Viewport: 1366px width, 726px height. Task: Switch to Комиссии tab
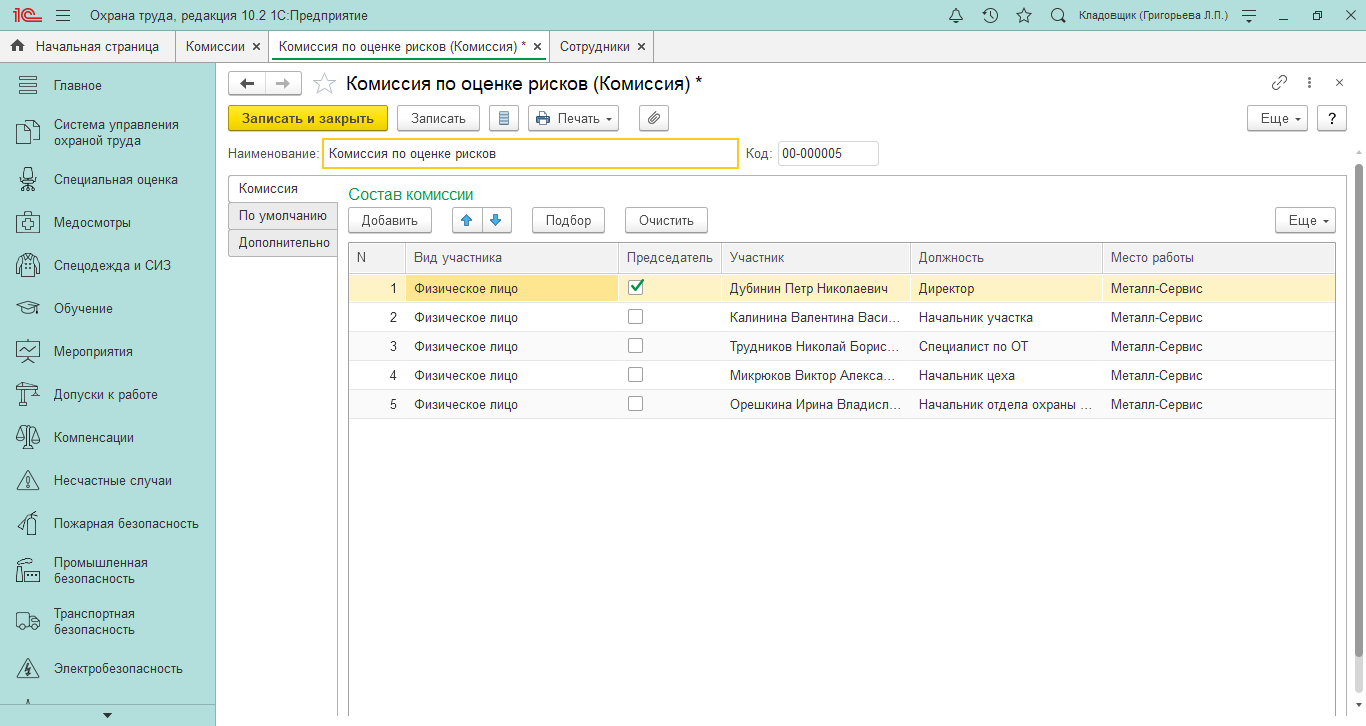pyautogui.click(x=214, y=46)
